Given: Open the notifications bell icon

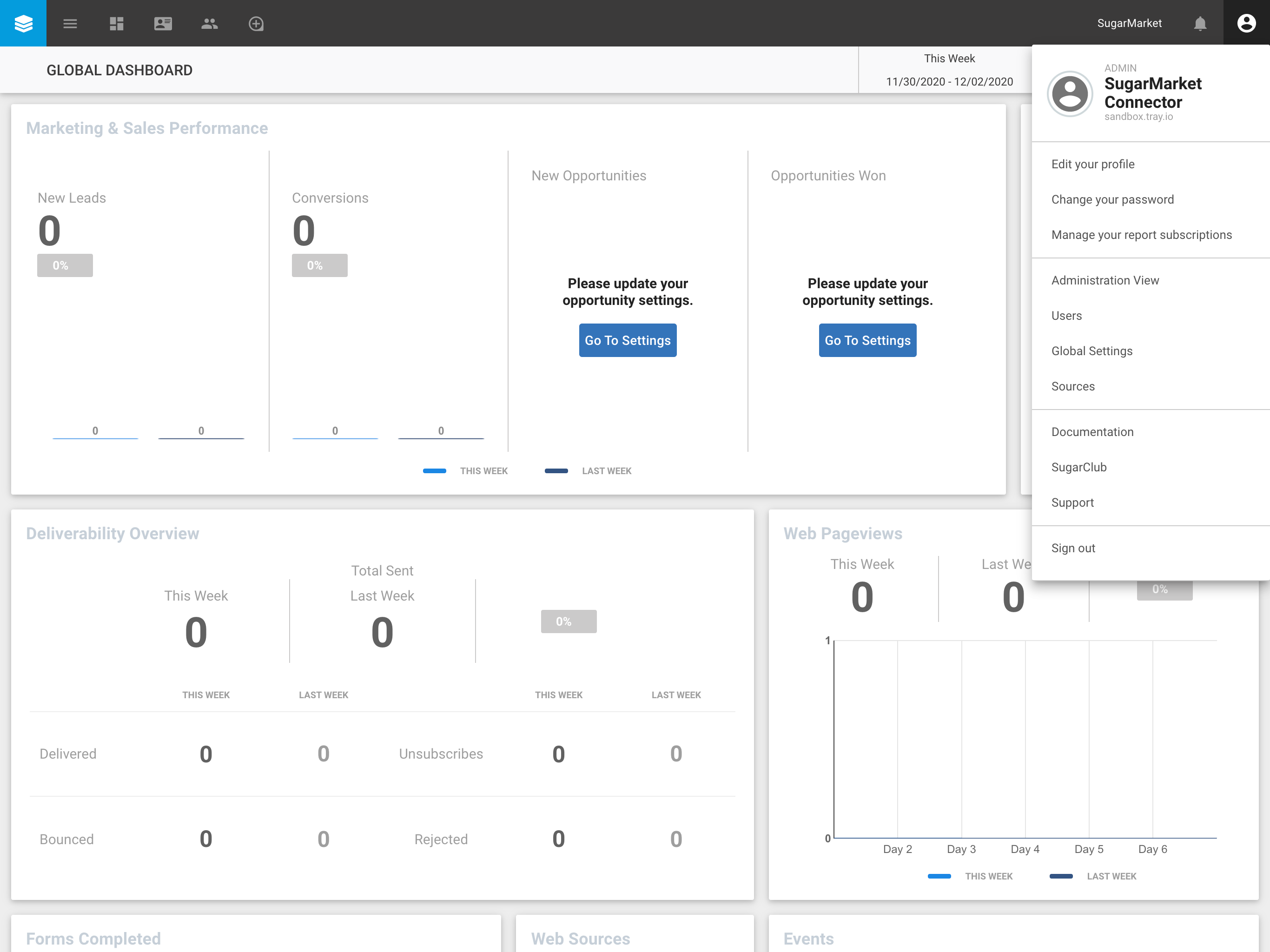Looking at the screenshot, I should point(1199,24).
